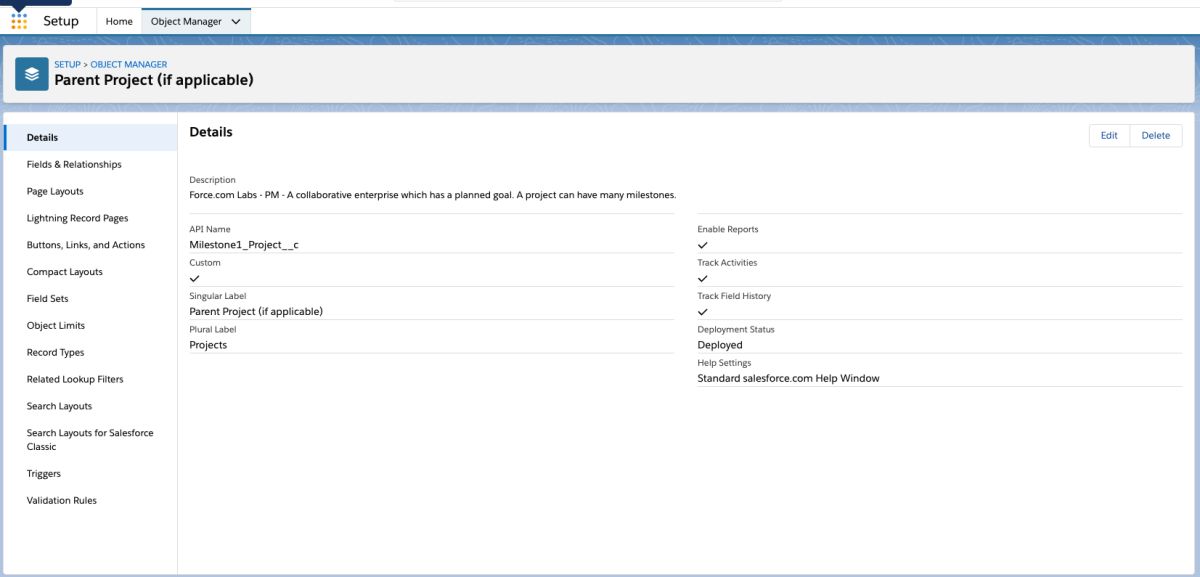
Task: Click the API name Milestone1_Project__c
Action: tap(244, 245)
